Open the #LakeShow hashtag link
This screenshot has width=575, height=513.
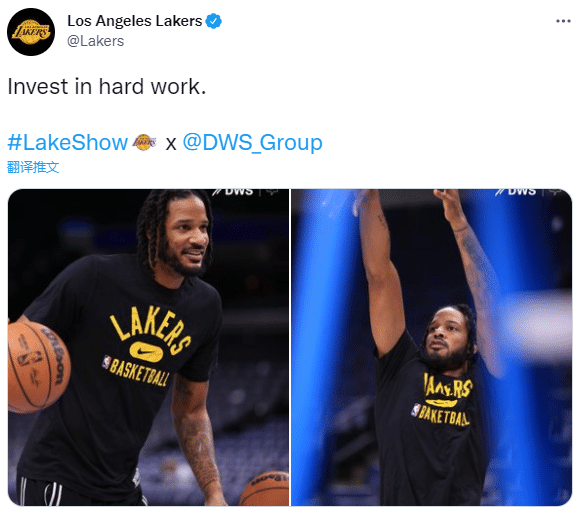67,142
